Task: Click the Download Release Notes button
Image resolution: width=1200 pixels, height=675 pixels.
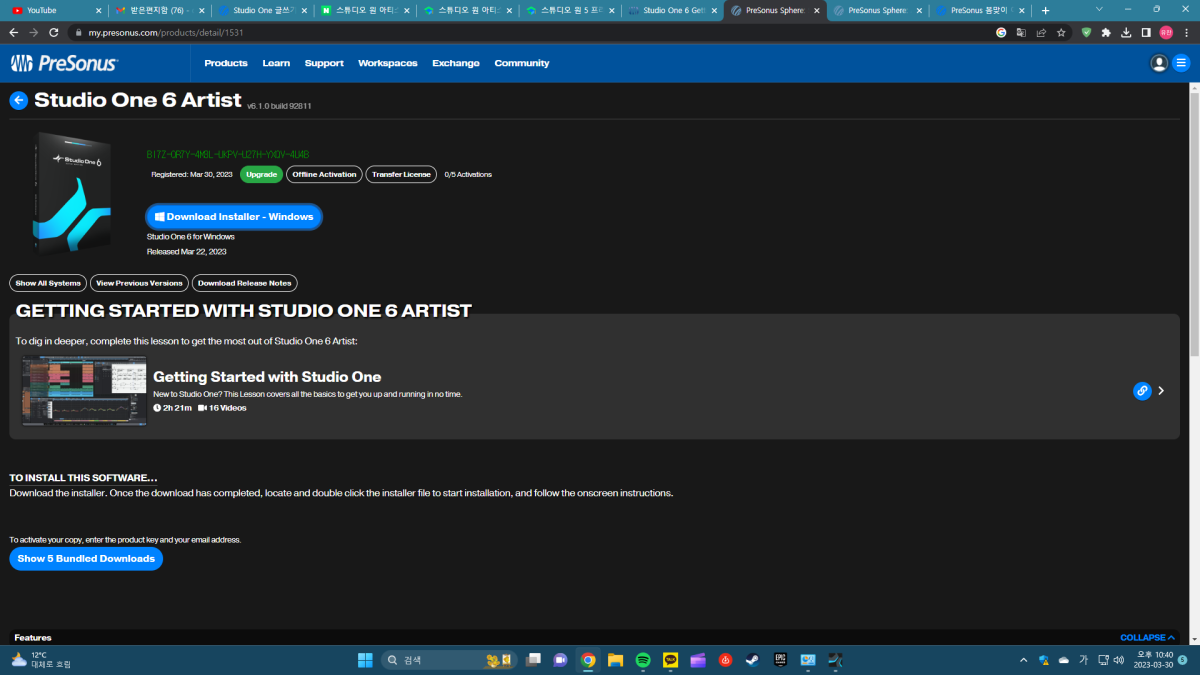Action: [x=244, y=283]
